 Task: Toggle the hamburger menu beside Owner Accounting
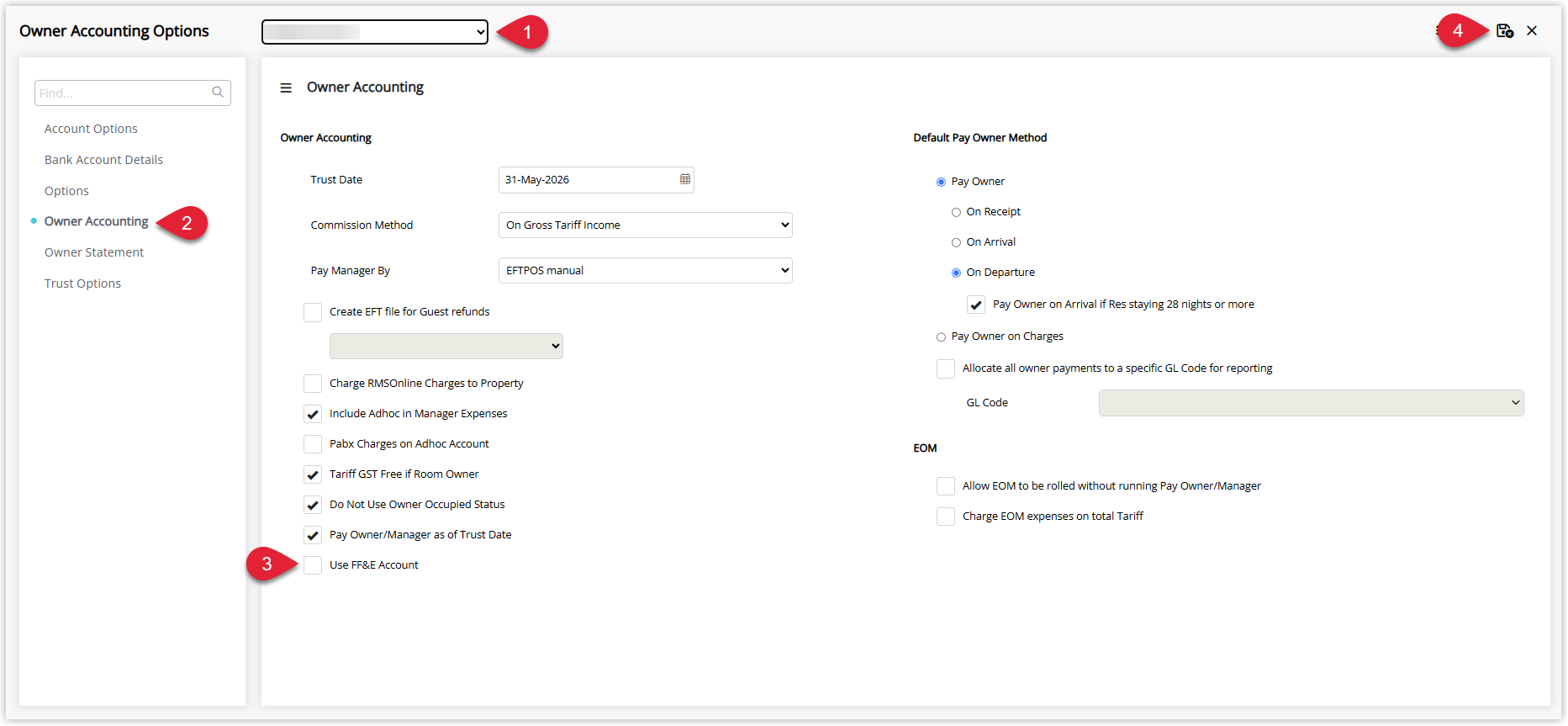pos(286,87)
